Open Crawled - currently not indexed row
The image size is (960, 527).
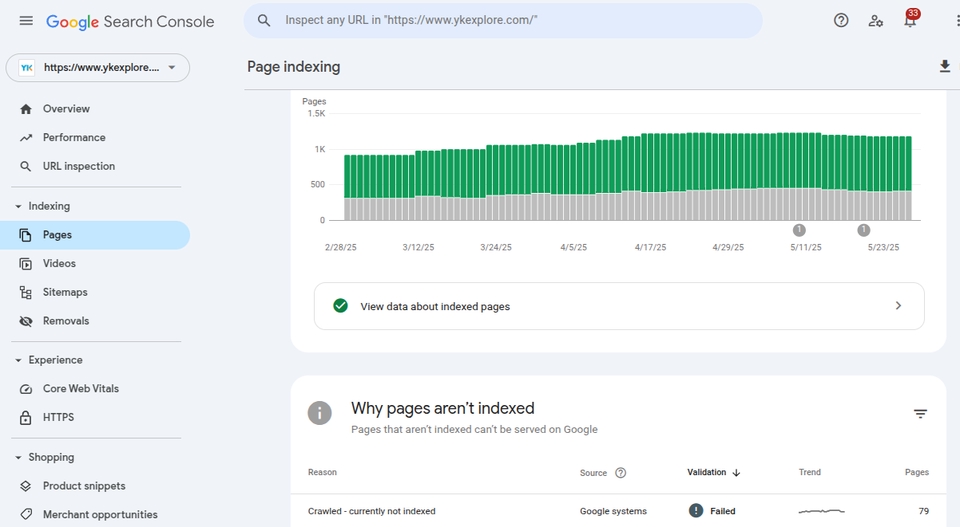coord(618,511)
